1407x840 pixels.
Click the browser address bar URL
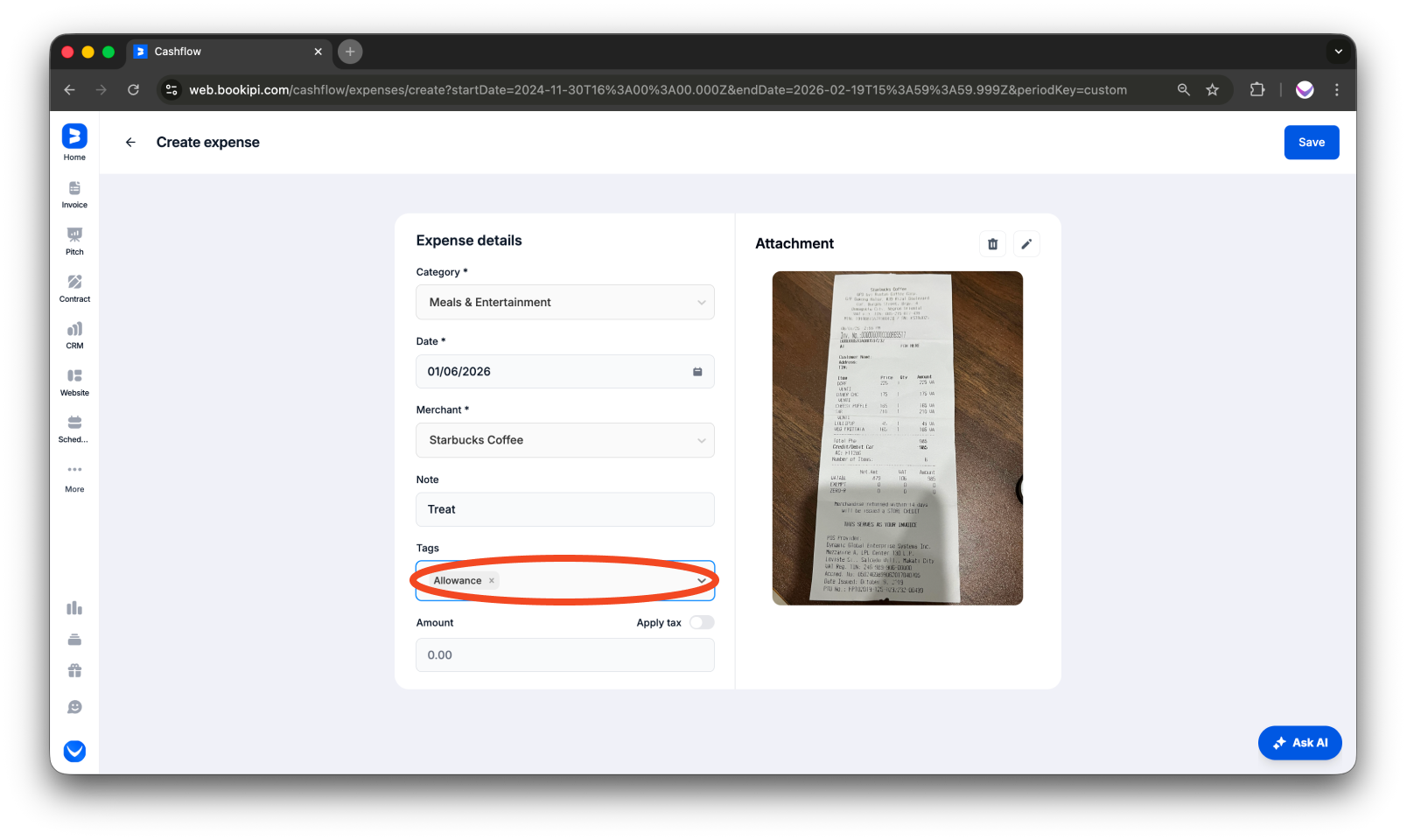(x=657, y=89)
